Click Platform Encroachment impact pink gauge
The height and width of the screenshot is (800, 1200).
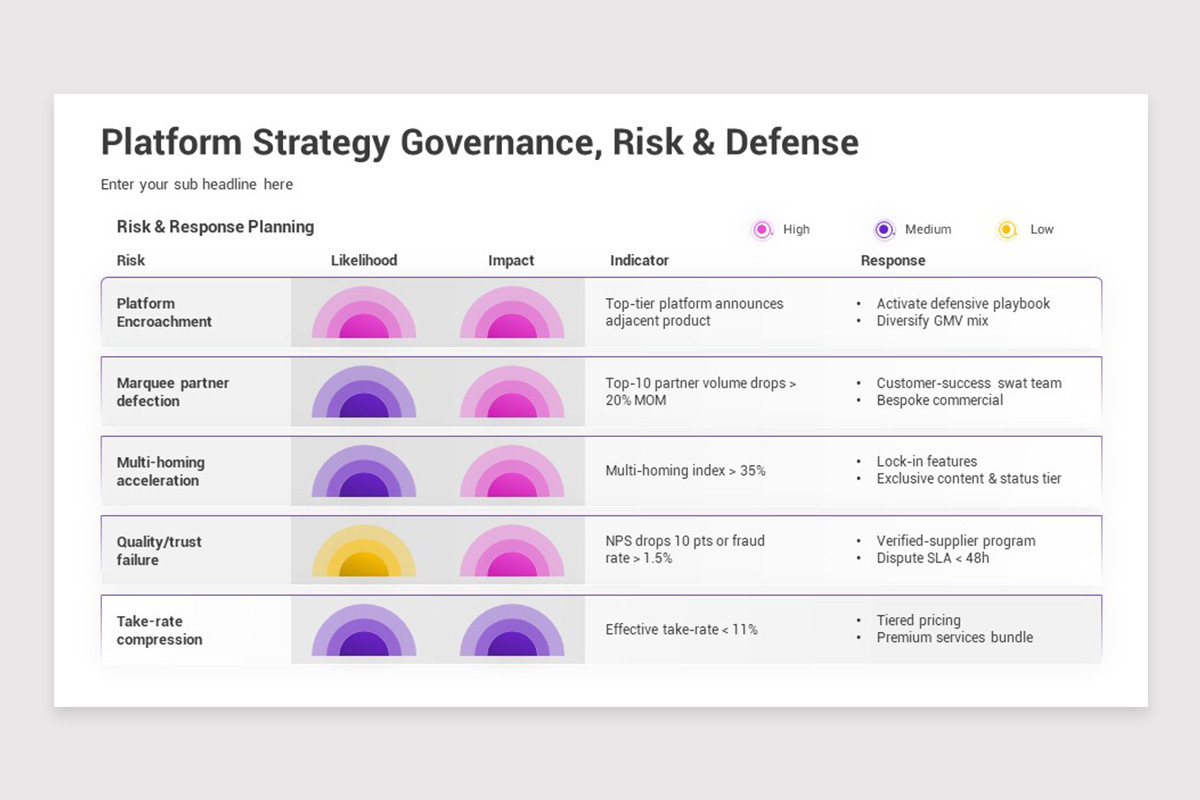point(512,313)
